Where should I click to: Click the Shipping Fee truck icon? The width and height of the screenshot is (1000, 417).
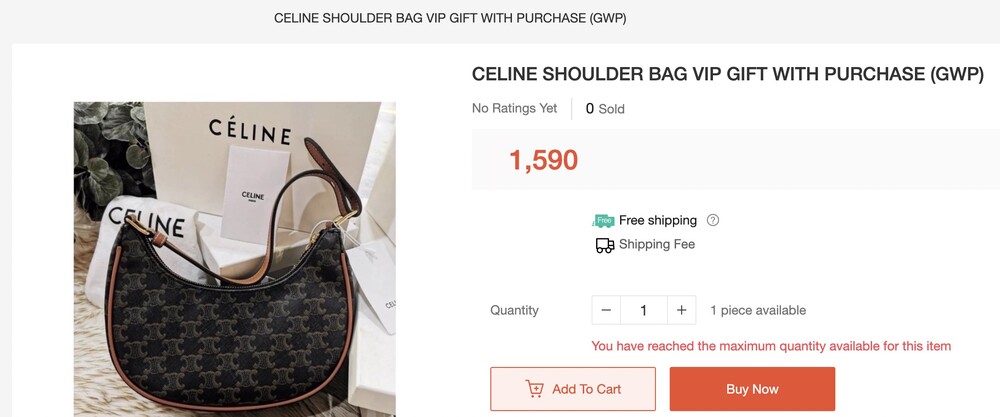coord(605,245)
